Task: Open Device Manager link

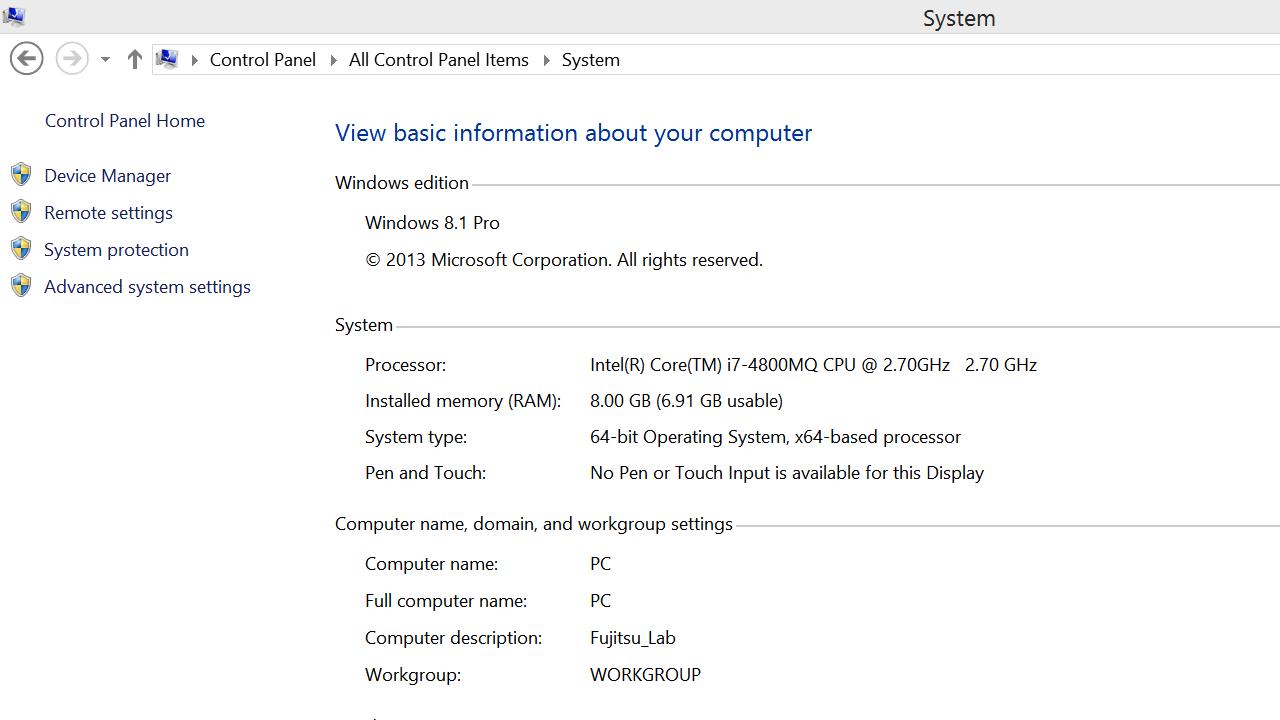Action: (x=108, y=176)
